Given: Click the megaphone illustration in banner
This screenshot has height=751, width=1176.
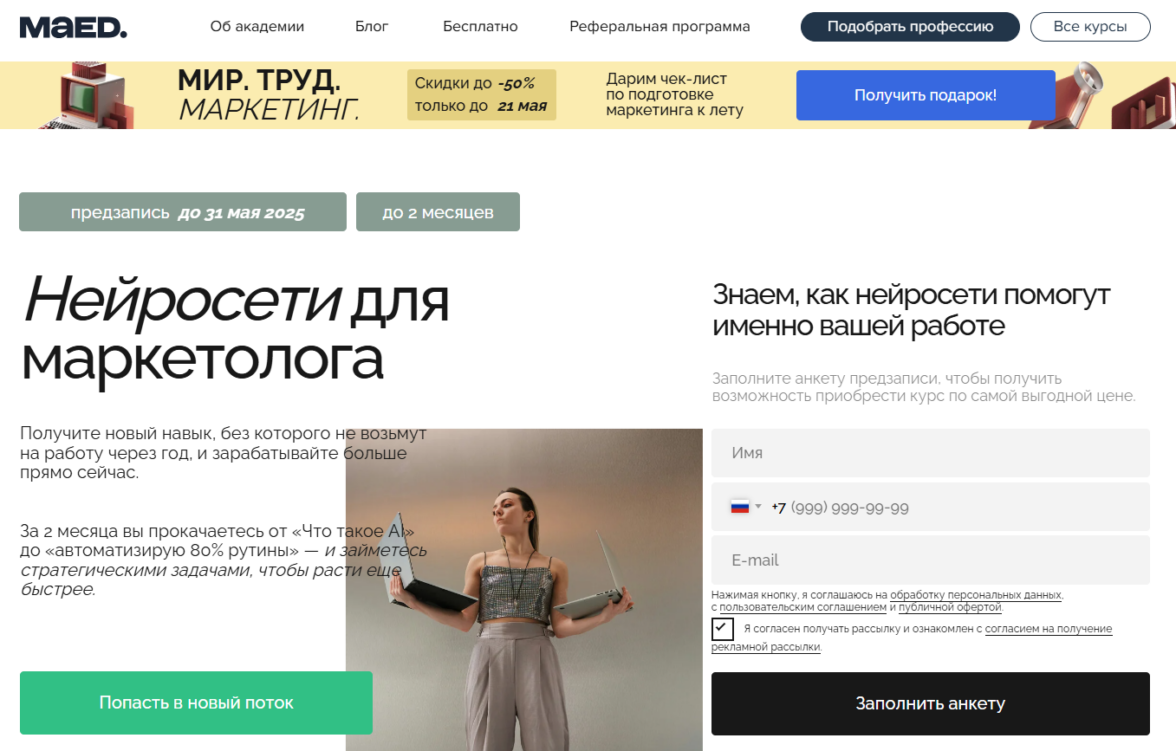Looking at the screenshot, I should (1079, 95).
